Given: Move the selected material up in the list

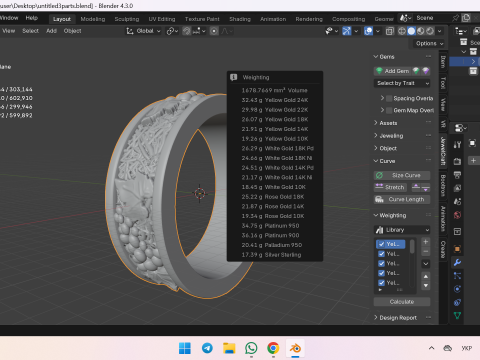Looking at the screenshot, I should (426, 276).
